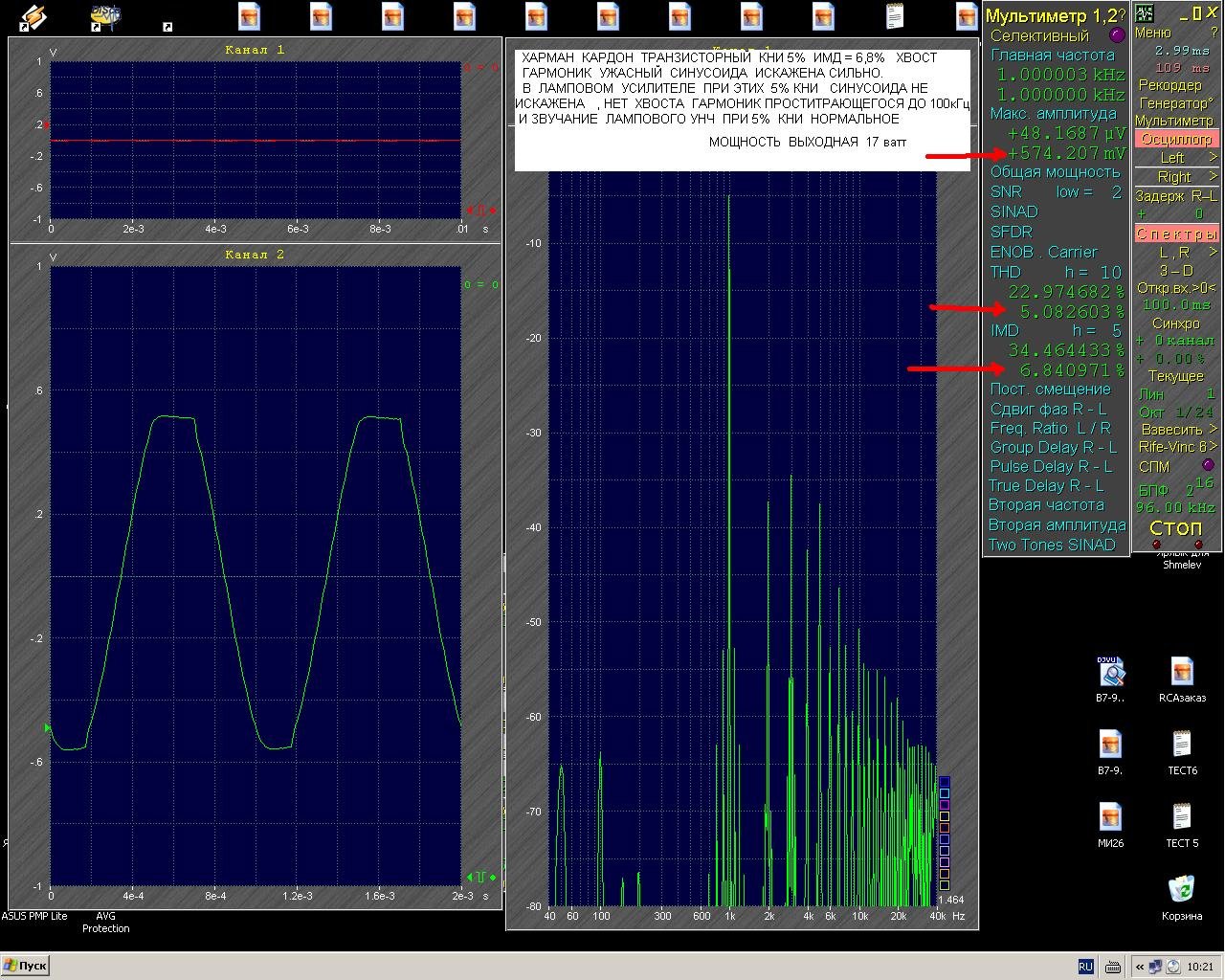The height and width of the screenshot is (980, 1225).
Task: Open the RCAзаказ desktop file
Action: point(1182,673)
